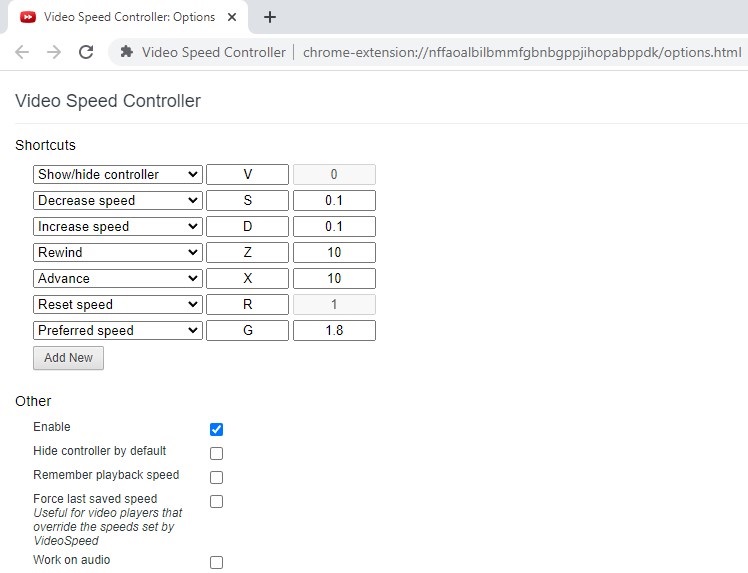The image size is (748, 573).
Task: Click the browser forward arrow icon
Action: click(54, 52)
